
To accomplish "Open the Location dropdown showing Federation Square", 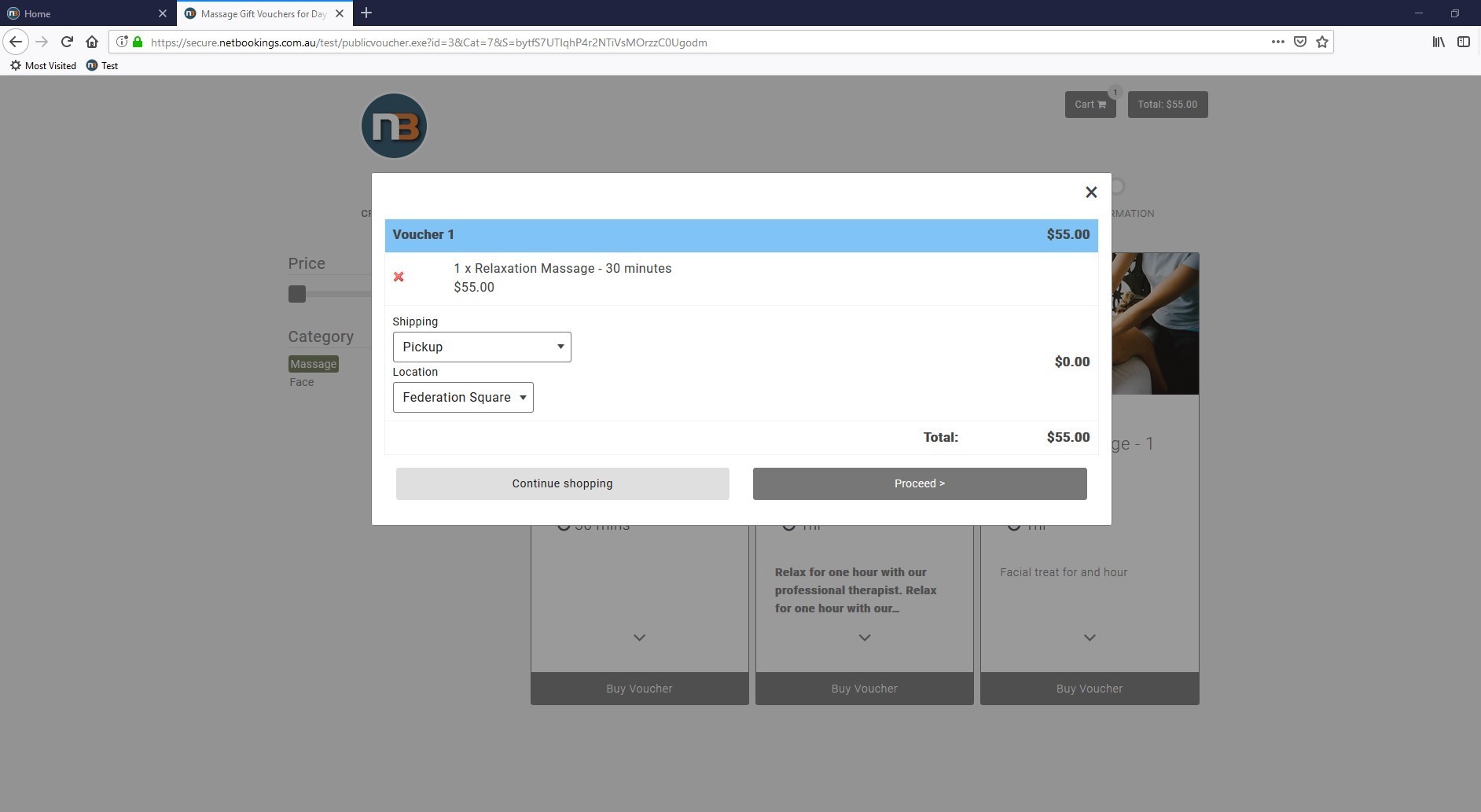I will (463, 397).
